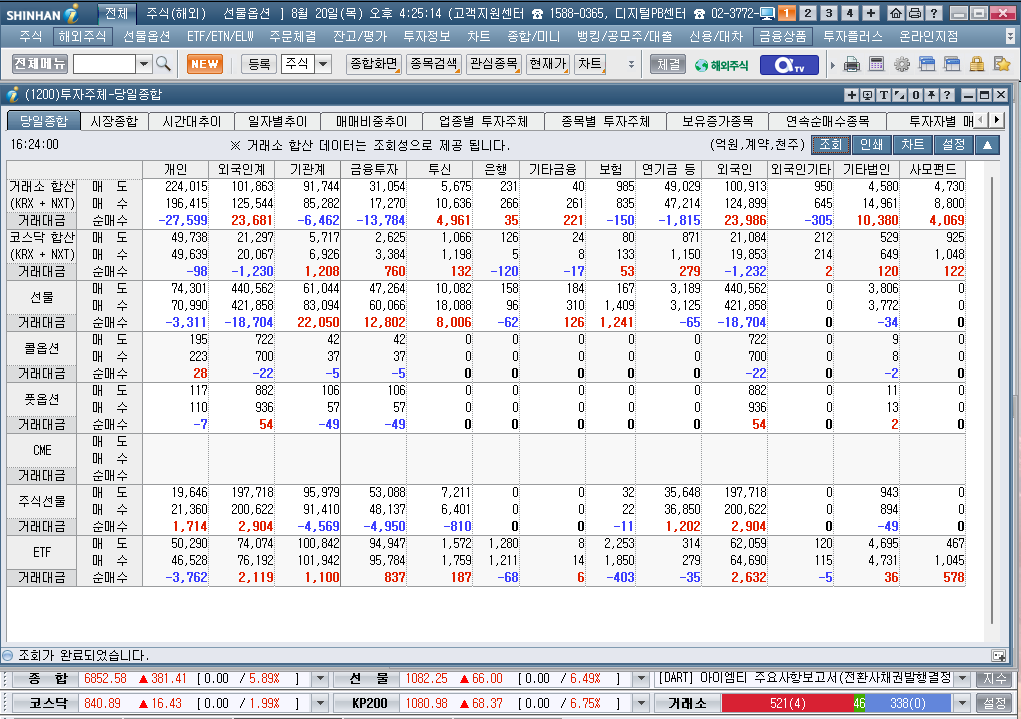Click the red 521(4) advancing stocks bar
The image size is (1021, 719).
click(x=787, y=703)
